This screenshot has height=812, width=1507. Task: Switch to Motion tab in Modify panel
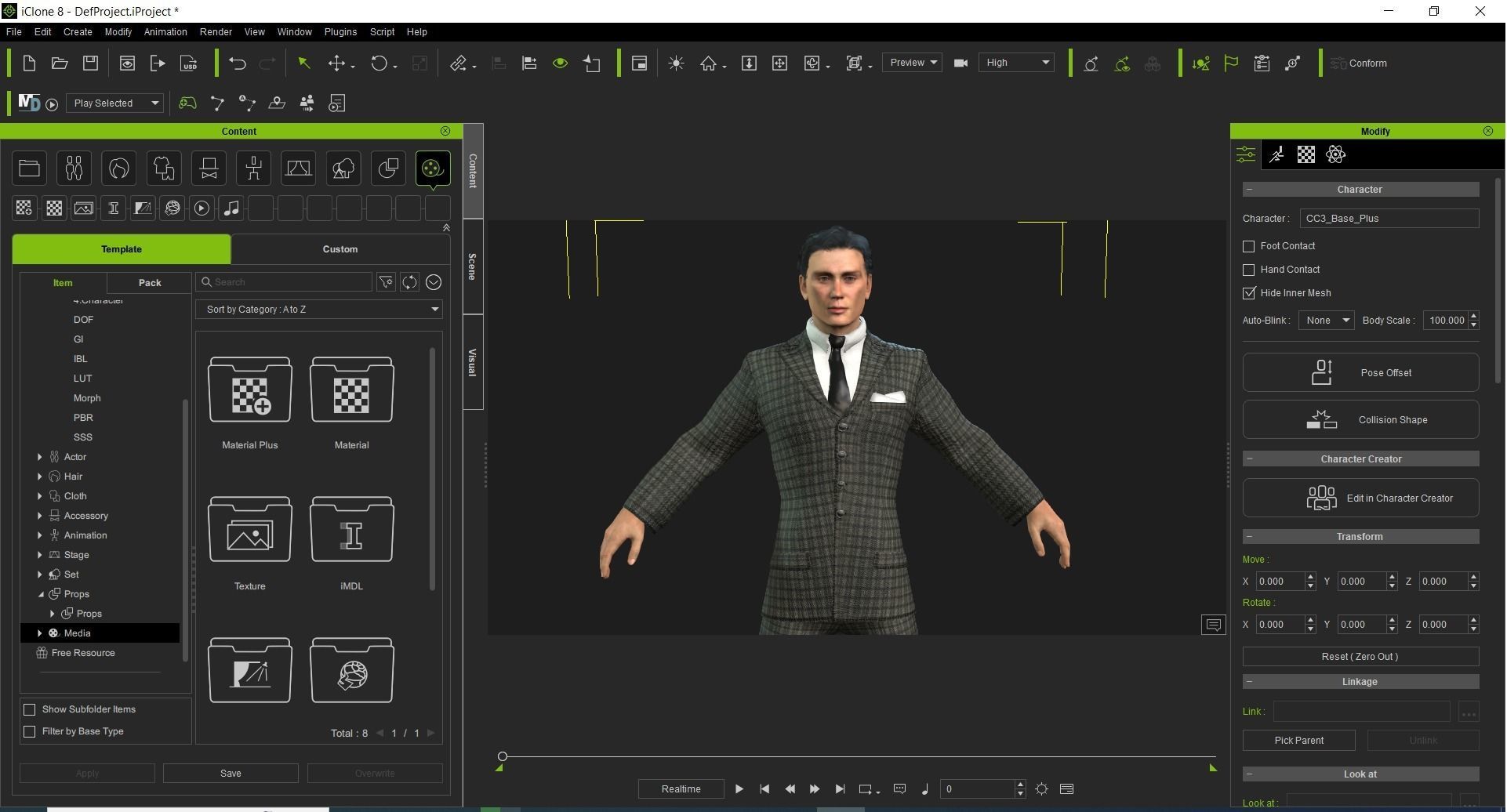tap(1276, 154)
